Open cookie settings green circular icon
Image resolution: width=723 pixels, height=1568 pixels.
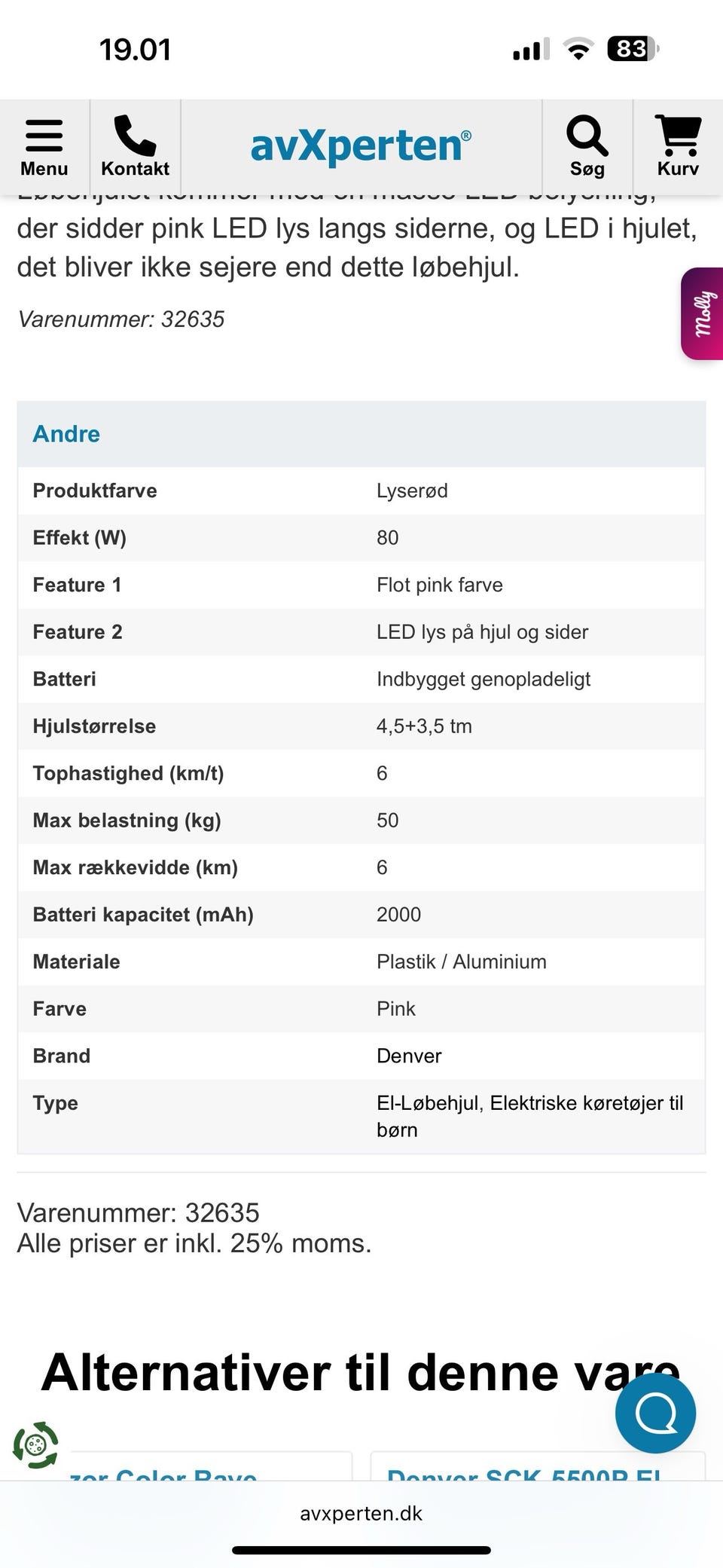35,1444
